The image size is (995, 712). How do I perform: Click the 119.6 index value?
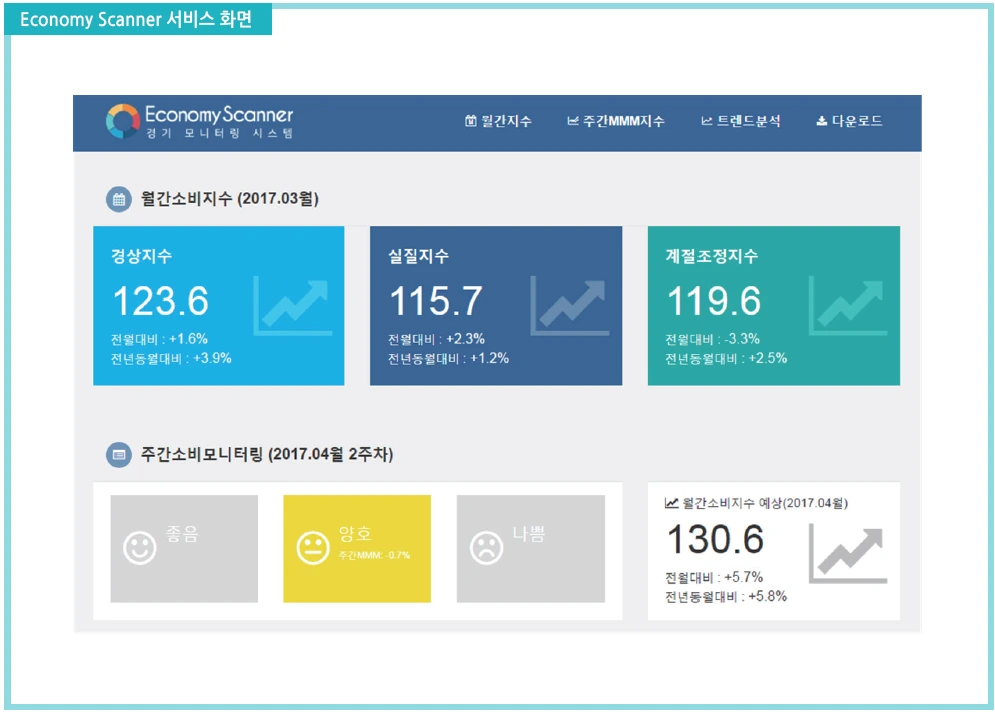pyautogui.click(x=714, y=301)
